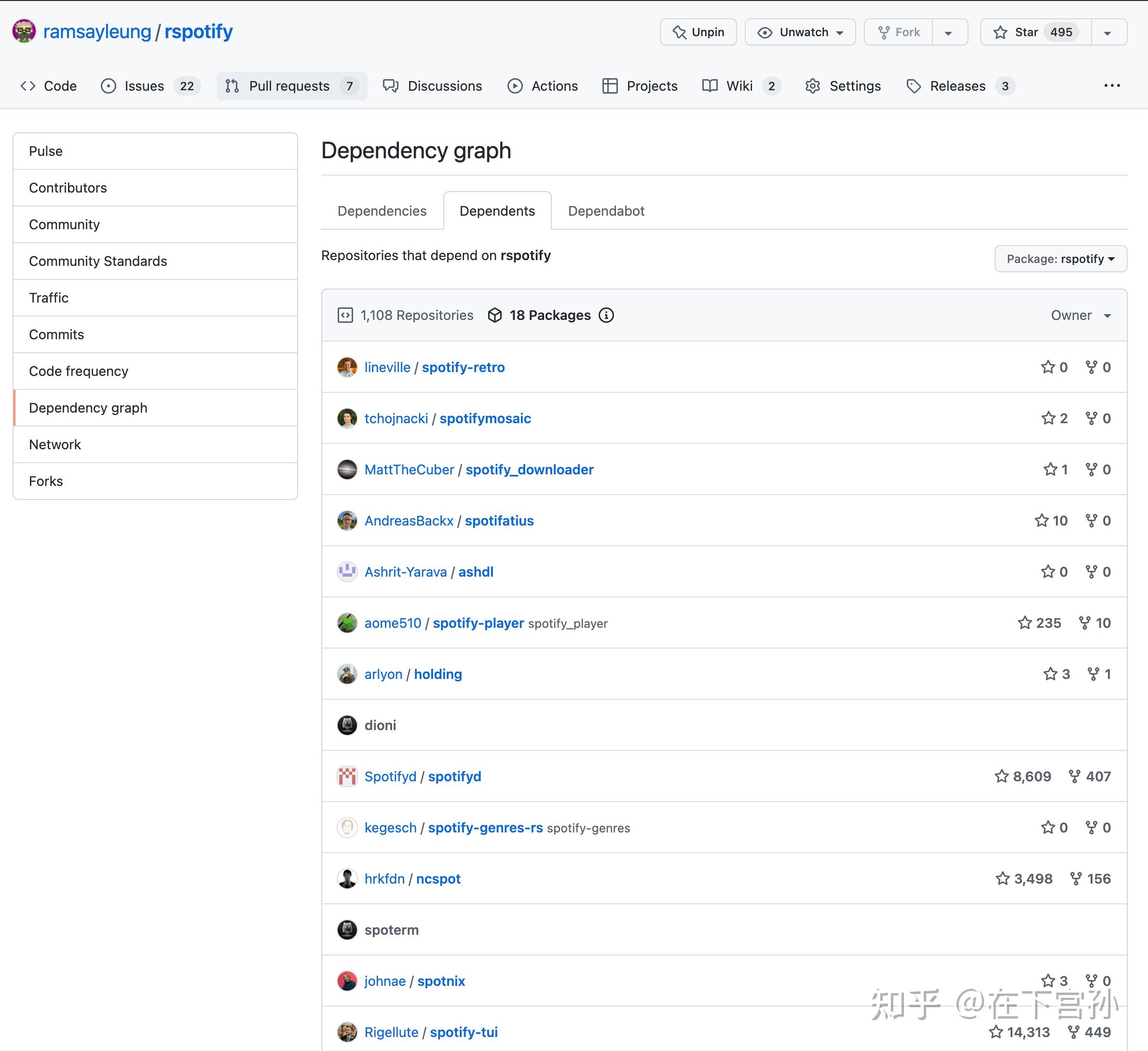Switch to the Dependencies tab

click(382, 211)
